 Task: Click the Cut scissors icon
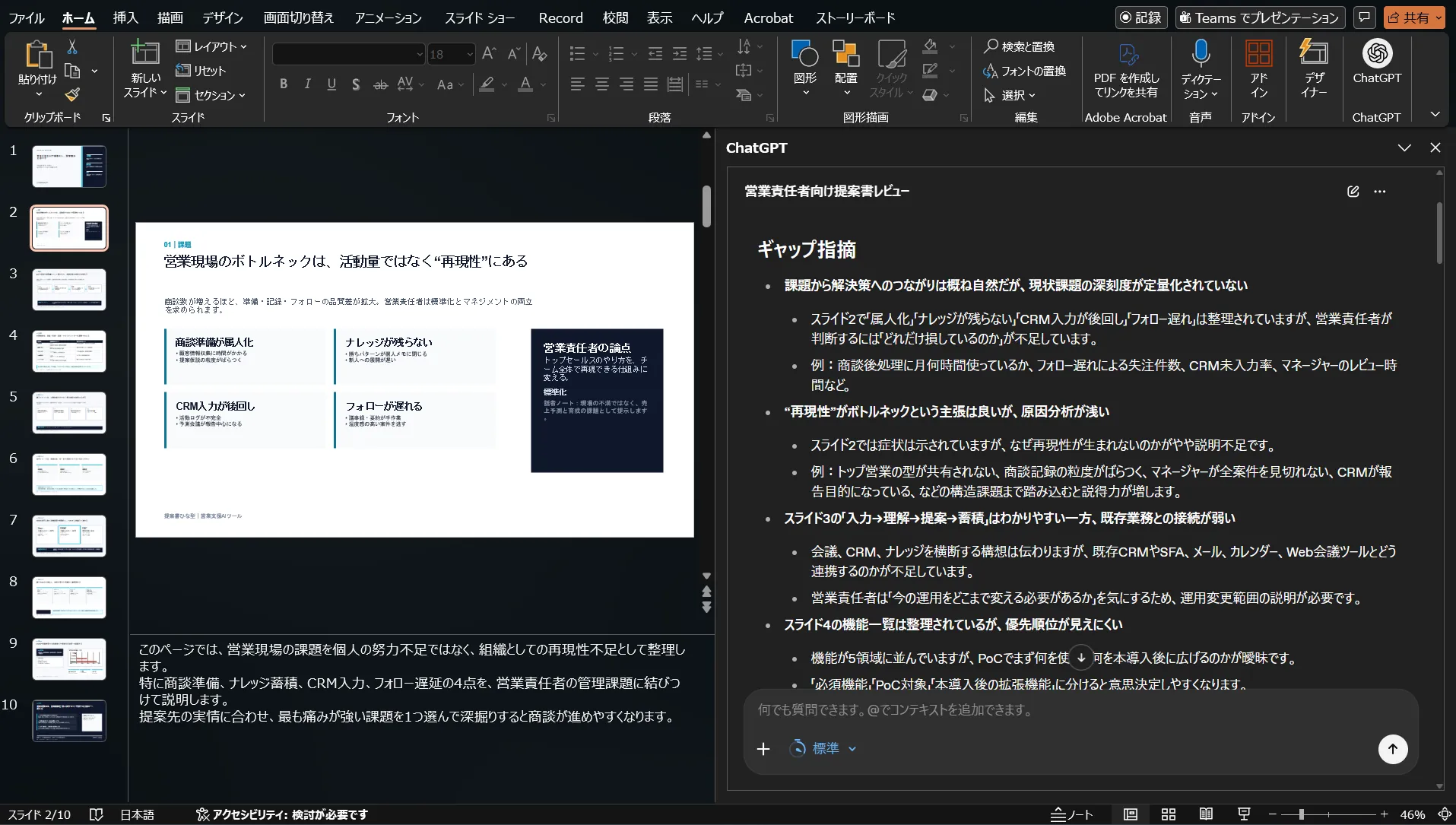[x=72, y=47]
